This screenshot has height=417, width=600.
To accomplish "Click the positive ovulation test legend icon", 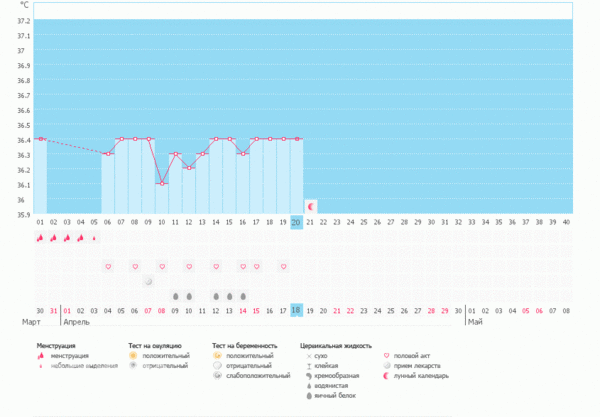I will click(134, 355).
